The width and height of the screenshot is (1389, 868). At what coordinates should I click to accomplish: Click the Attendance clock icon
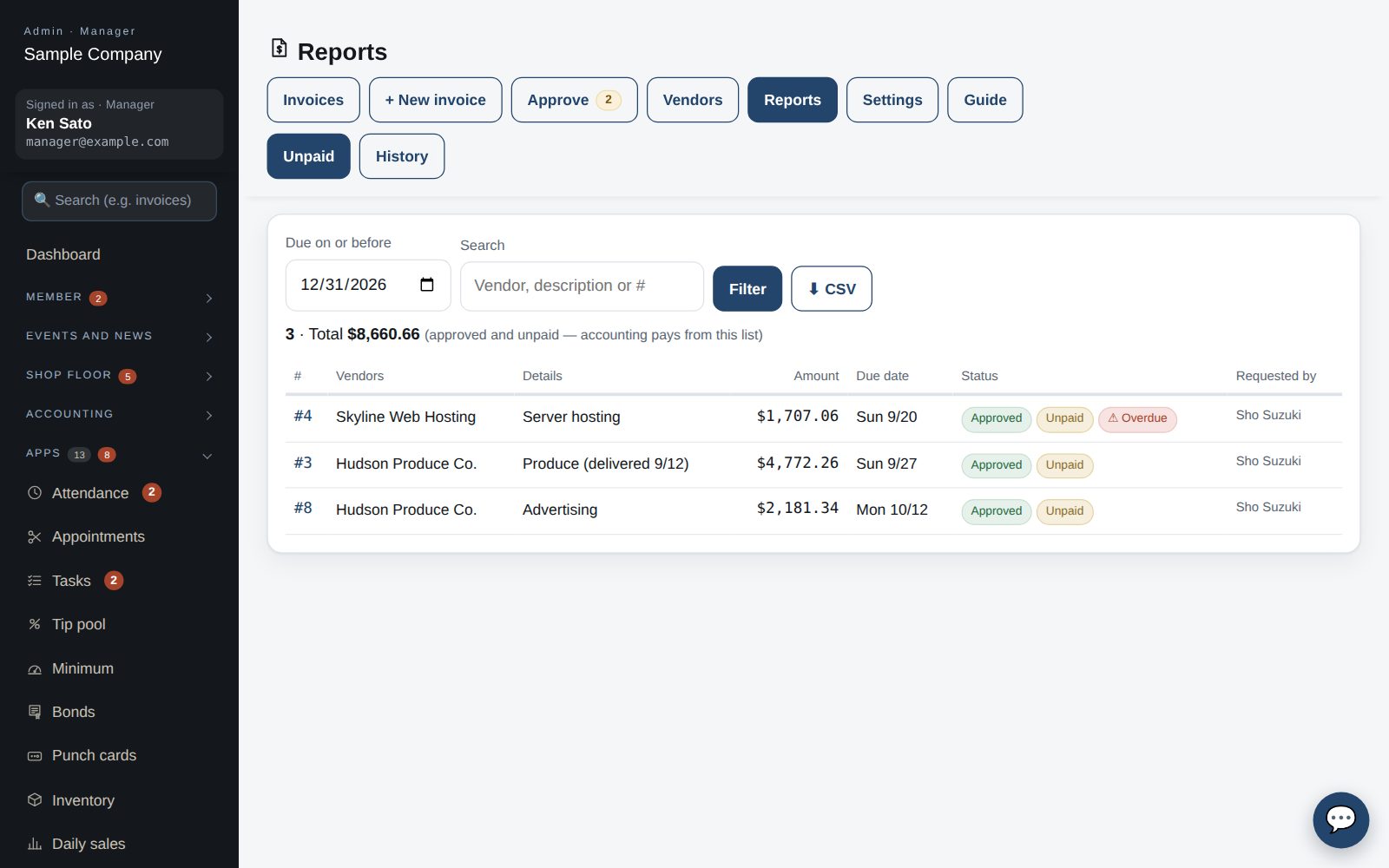35,493
